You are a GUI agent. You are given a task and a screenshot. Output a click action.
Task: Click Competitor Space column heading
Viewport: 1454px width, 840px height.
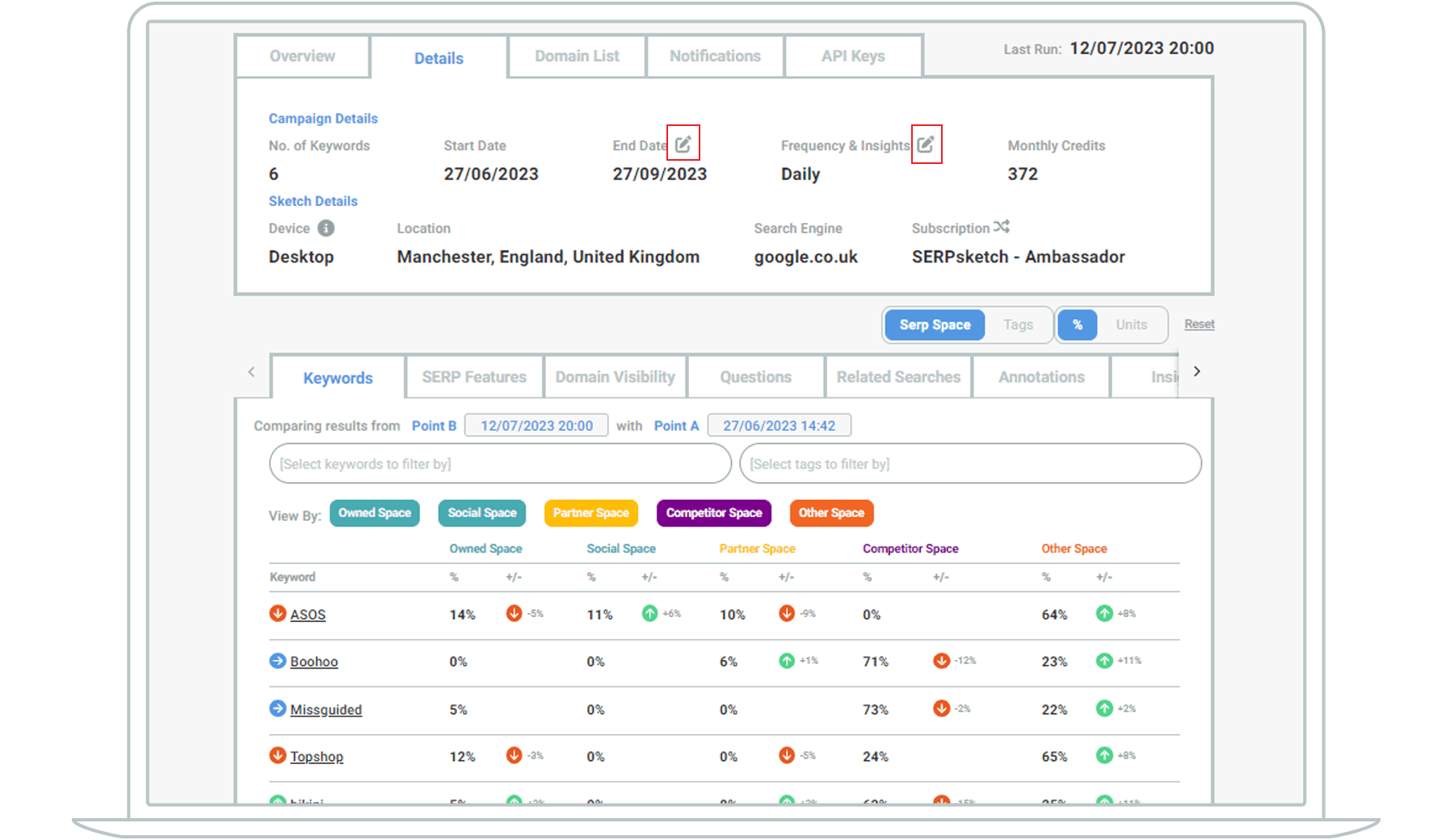click(x=910, y=548)
